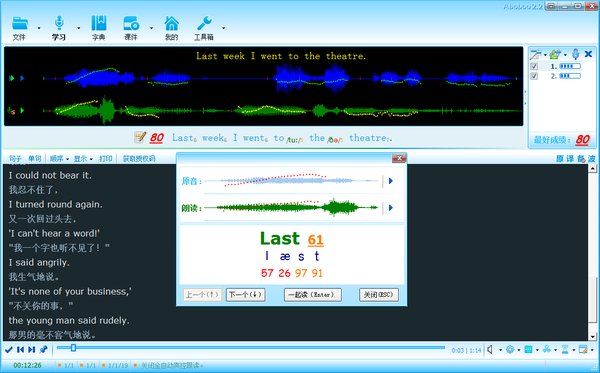
Task: Open the 字典 (Dictionary) book icon
Action: (x=99, y=23)
